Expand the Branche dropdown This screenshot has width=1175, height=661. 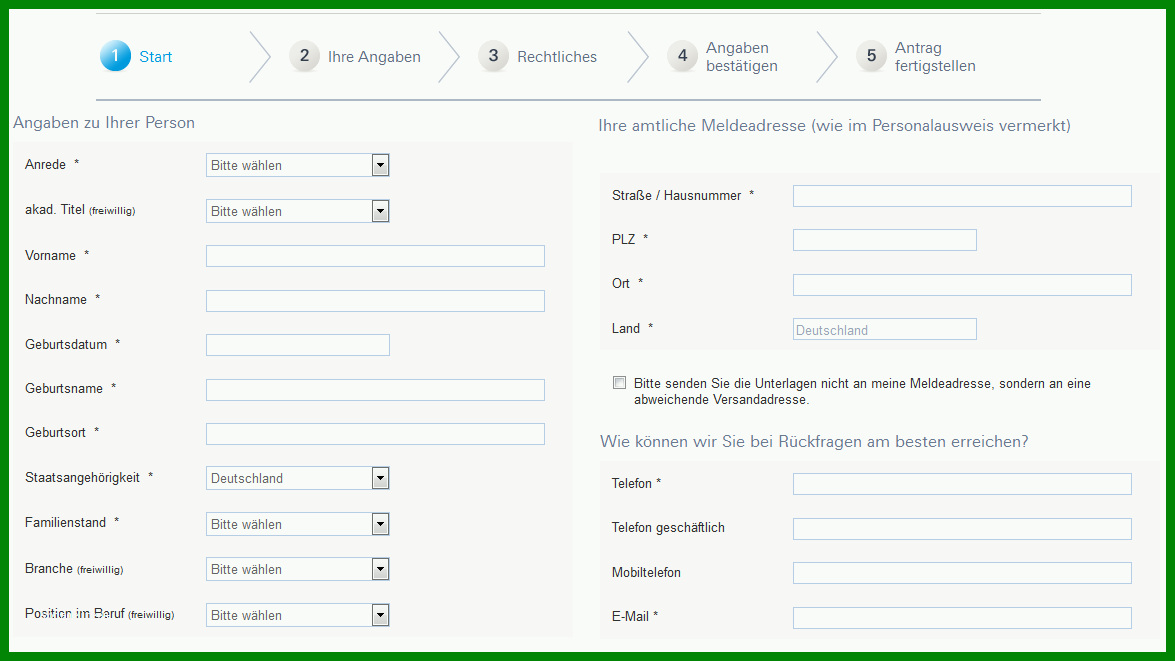click(297, 570)
